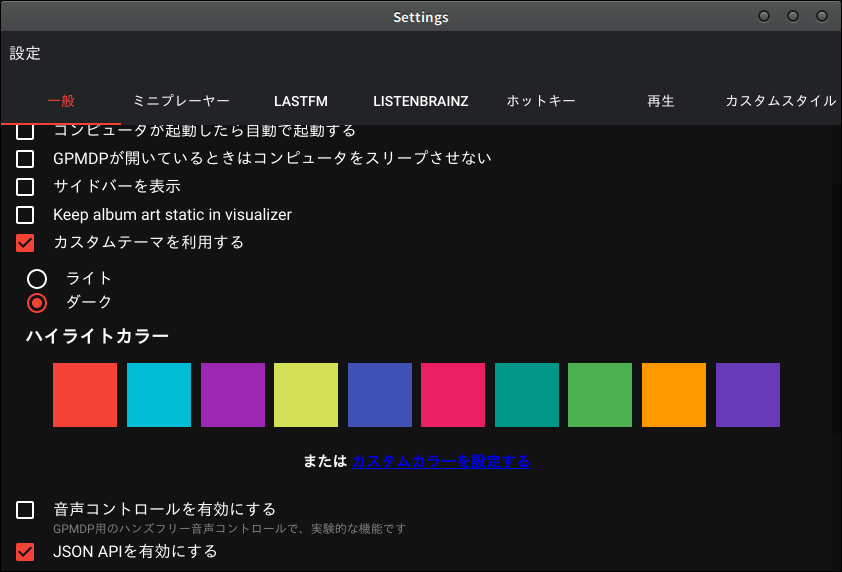Select the ホットキー tab
842x572 pixels.
pyautogui.click(x=541, y=100)
